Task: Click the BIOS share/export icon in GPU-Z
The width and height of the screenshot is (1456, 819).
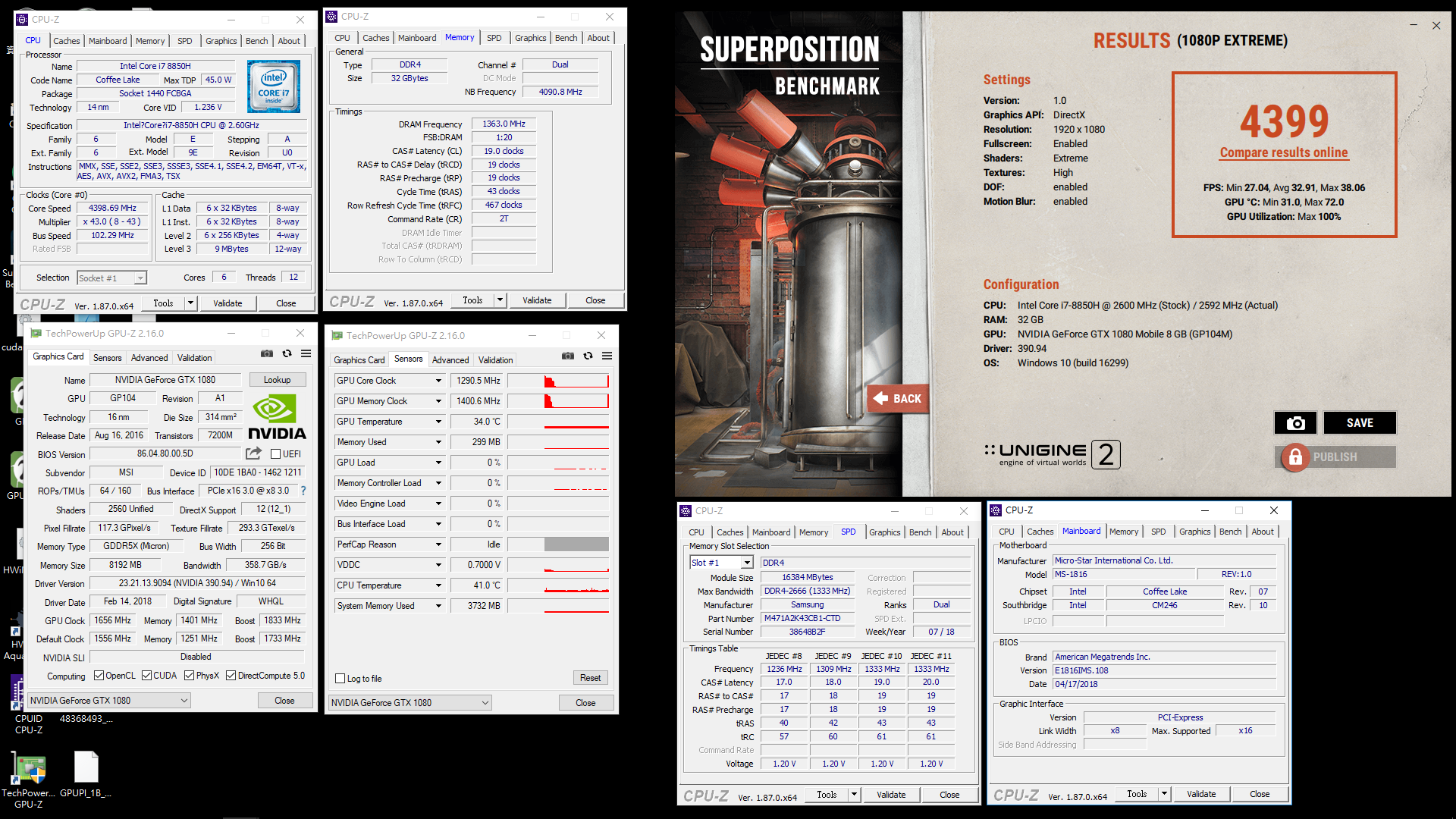Action: (253, 453)
